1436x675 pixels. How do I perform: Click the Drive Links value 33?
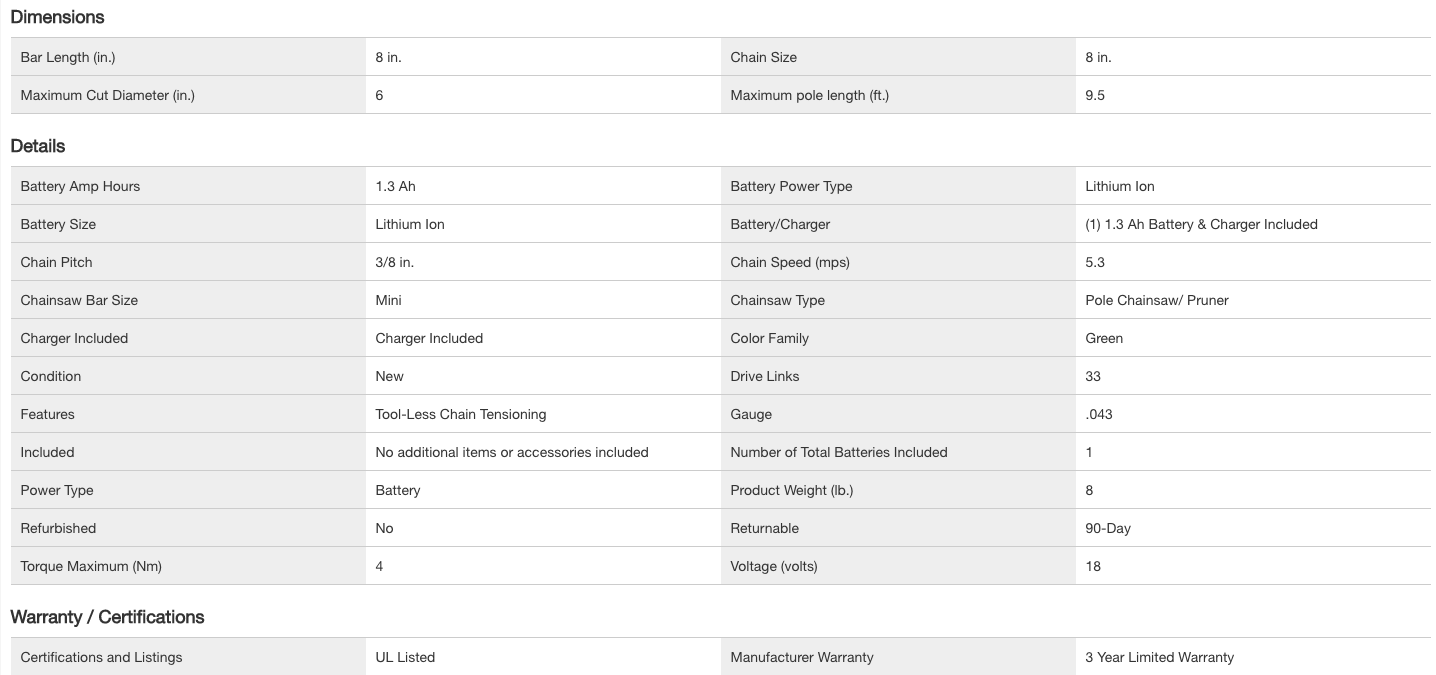coord(1093,376)
